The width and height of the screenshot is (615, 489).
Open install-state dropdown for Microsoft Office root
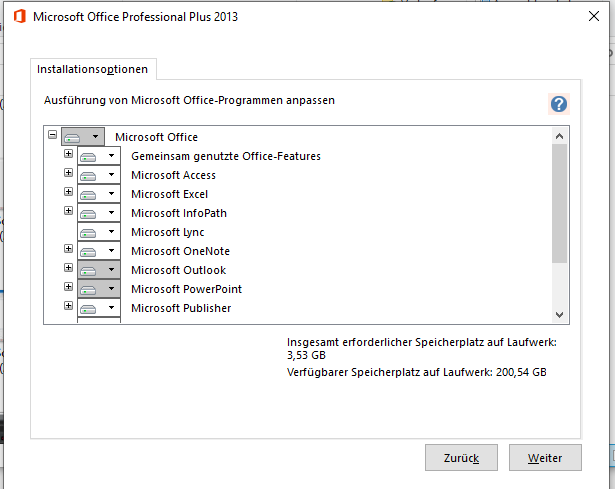[x=83, y=137]
